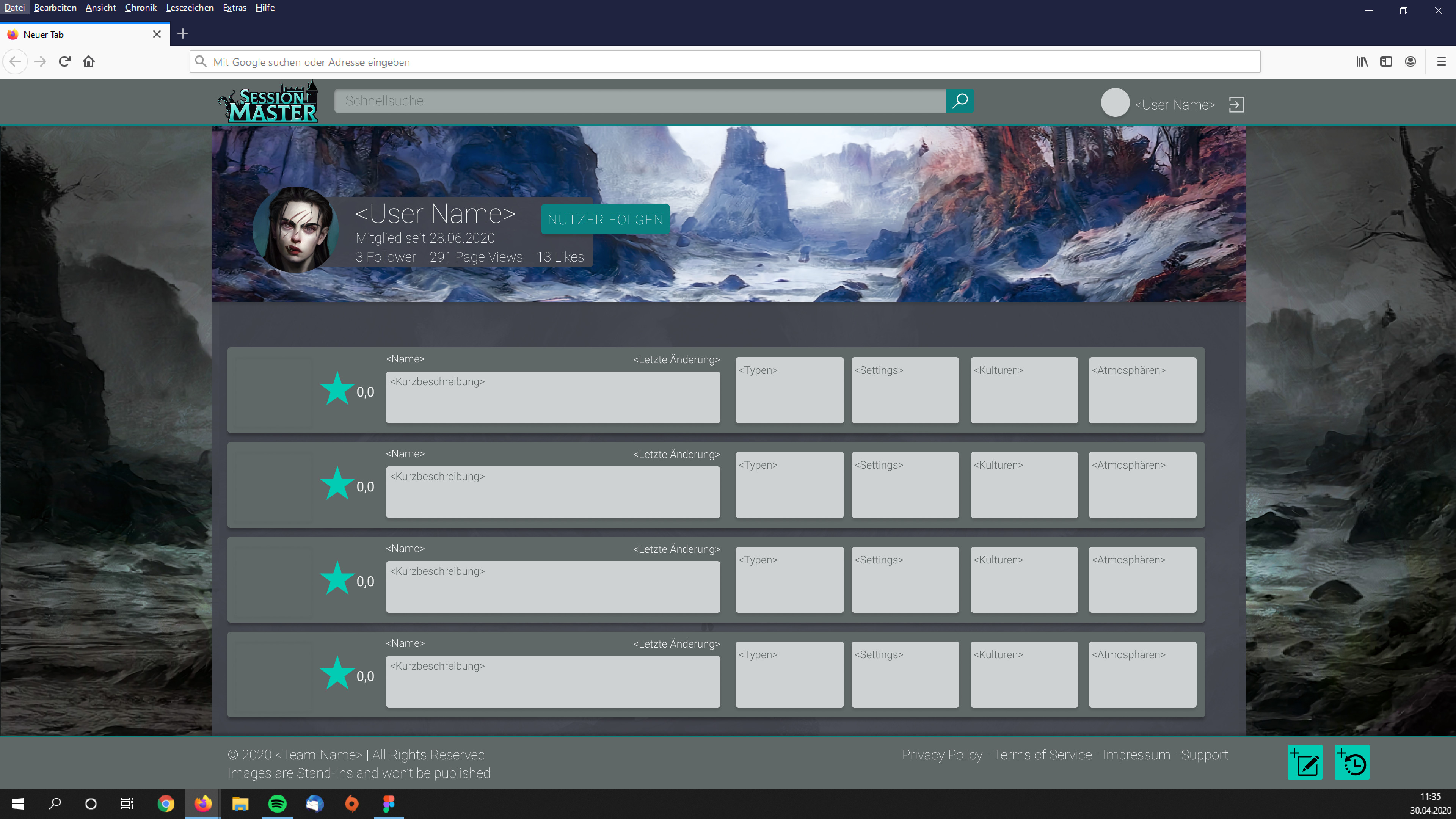The height and width of the screenshot is (819, 1456).
Task: Open a new browser tab
Action: (x=182, y=34)
